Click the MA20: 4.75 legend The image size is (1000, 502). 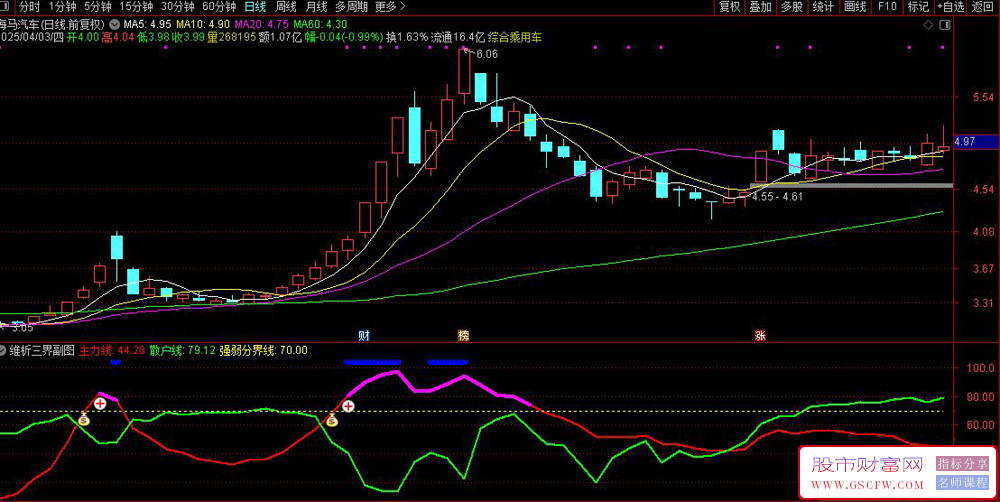[261, 24]
